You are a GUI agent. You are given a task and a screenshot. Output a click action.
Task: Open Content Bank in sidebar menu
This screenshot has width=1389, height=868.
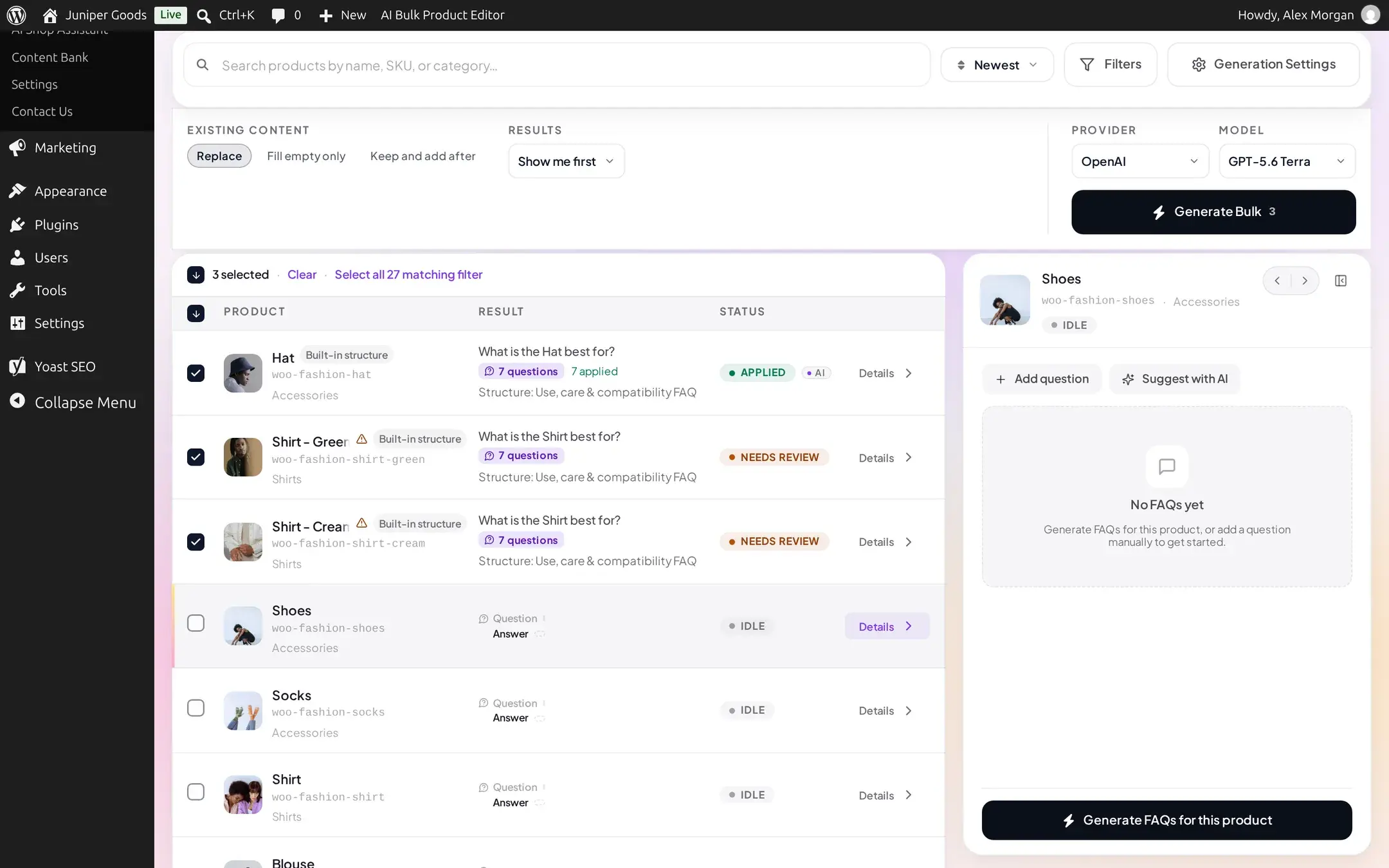(x=50, y=57)
